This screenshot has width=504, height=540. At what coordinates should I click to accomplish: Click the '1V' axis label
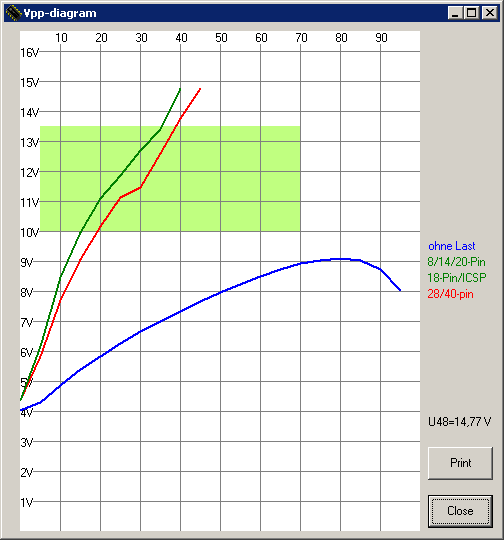[27, 503]
